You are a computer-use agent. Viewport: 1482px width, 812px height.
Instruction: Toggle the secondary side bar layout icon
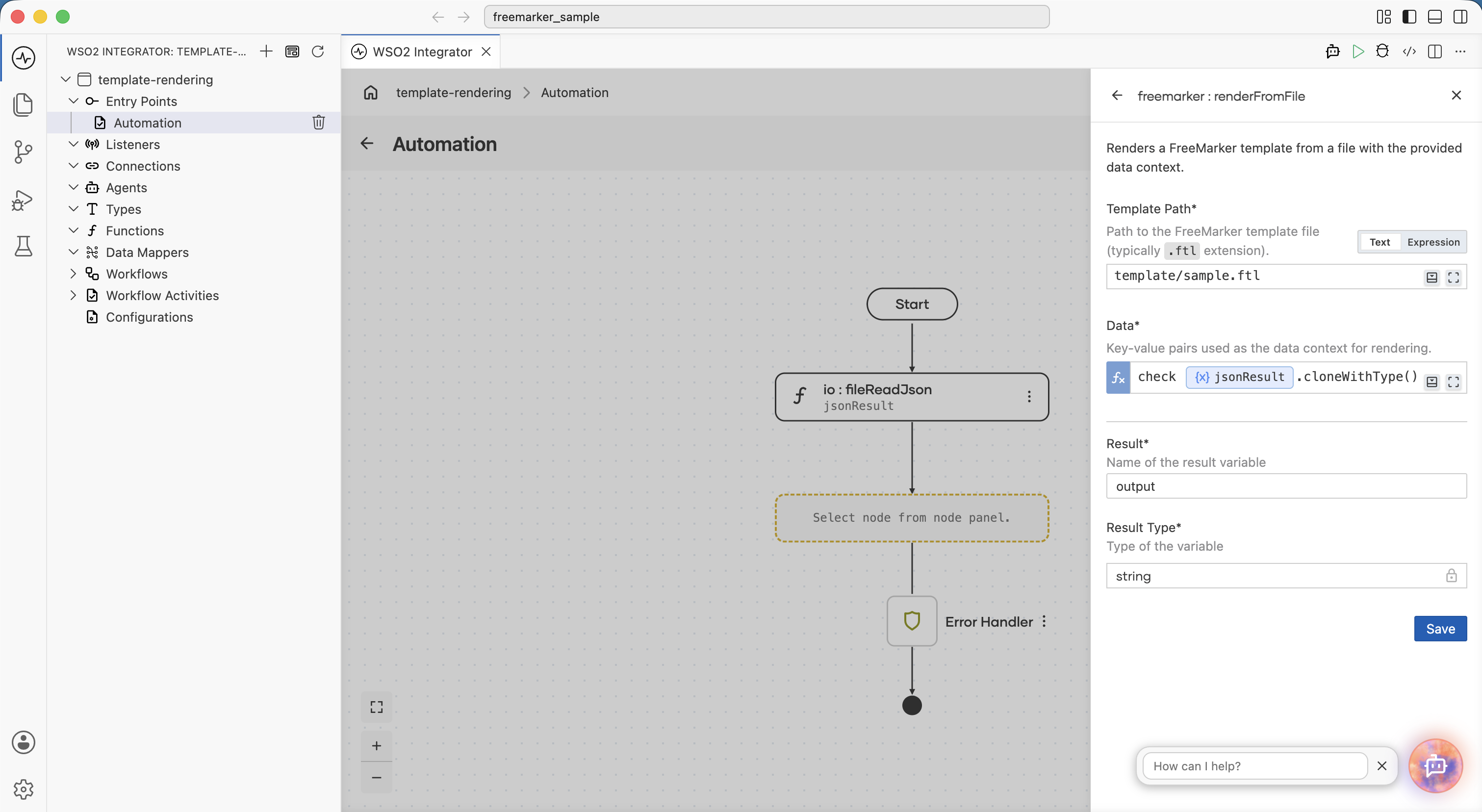click(1460, 17)
